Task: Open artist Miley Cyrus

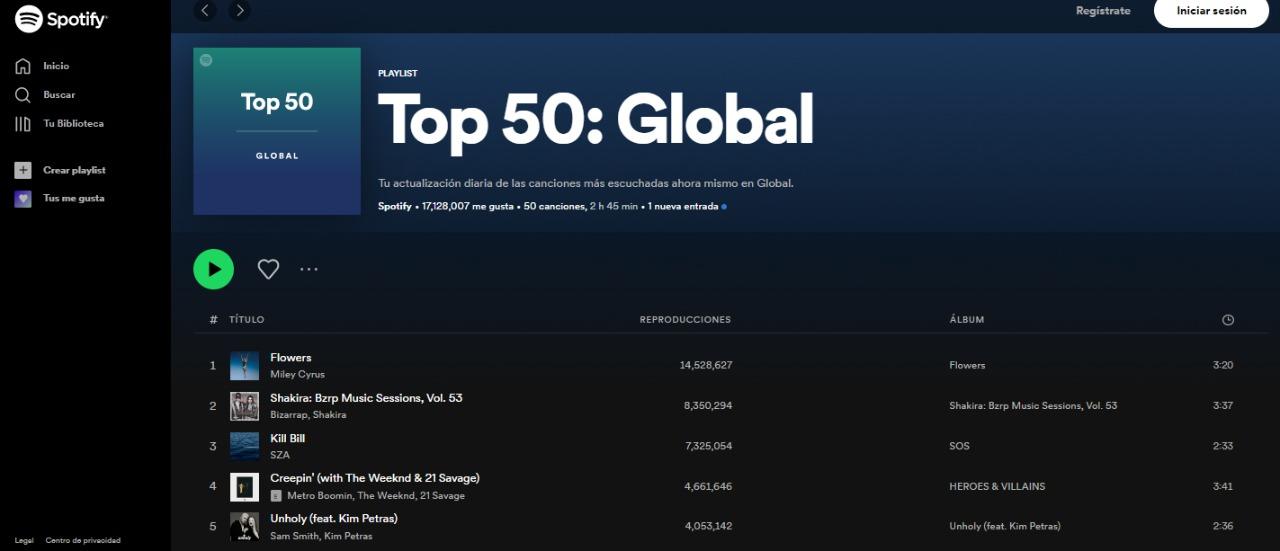Action: [297, 375]
